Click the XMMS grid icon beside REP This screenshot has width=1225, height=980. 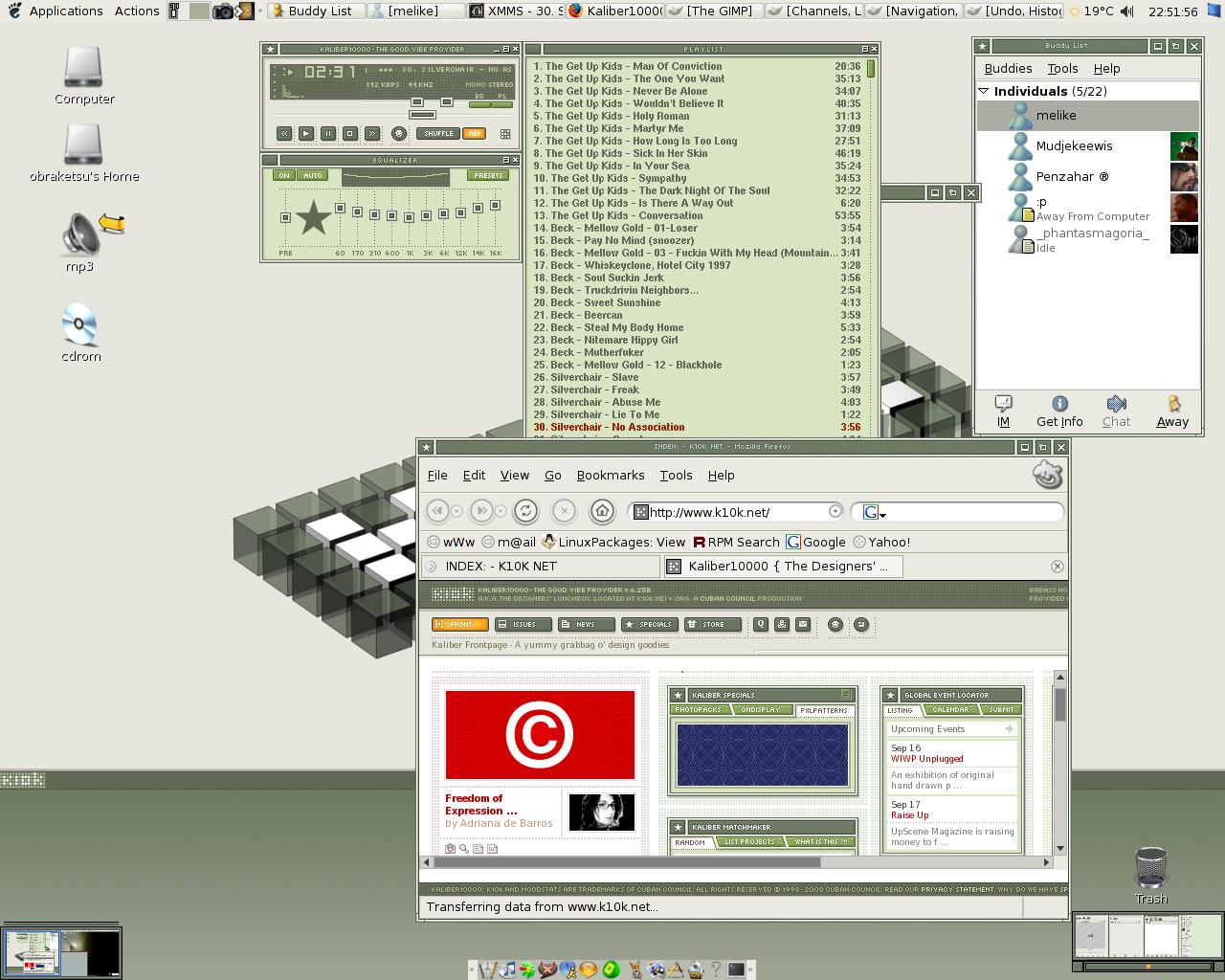(x=505, y=134)
